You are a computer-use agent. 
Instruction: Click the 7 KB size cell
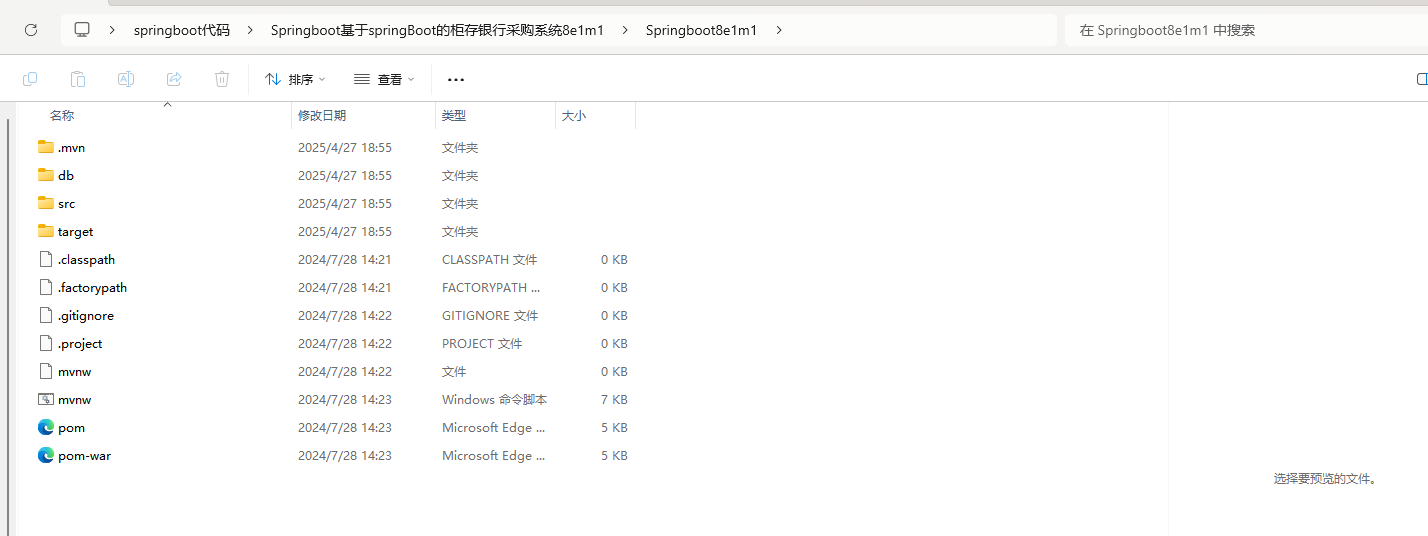tap(614, 399)
